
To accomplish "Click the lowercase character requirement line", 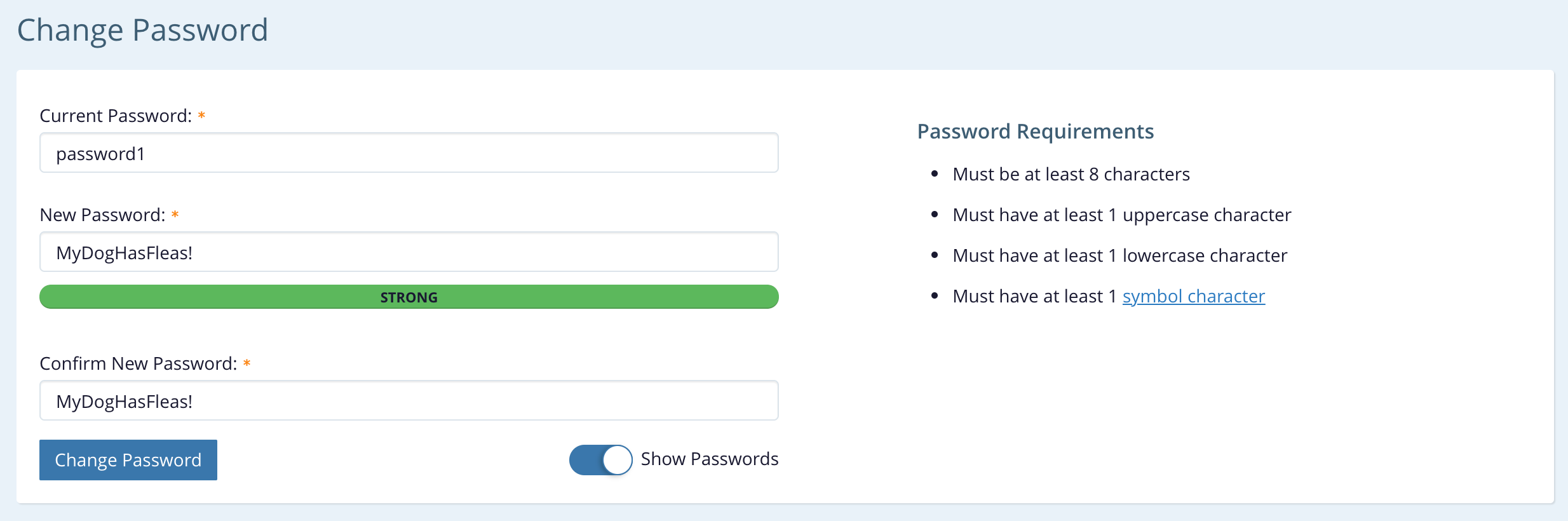I will point(1119,255).
